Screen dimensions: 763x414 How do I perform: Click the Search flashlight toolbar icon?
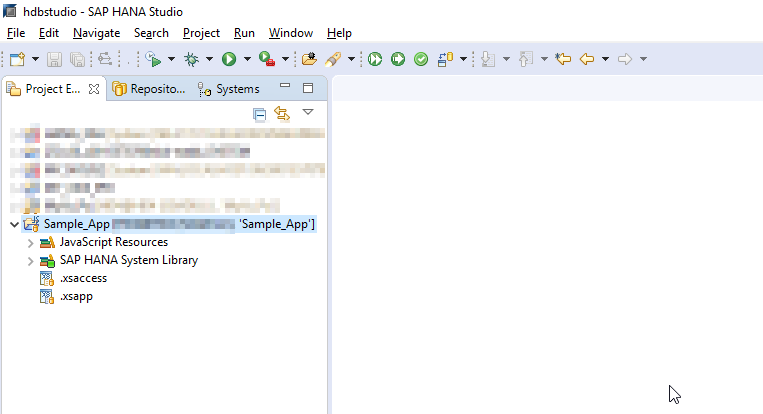tap(333, 59)
